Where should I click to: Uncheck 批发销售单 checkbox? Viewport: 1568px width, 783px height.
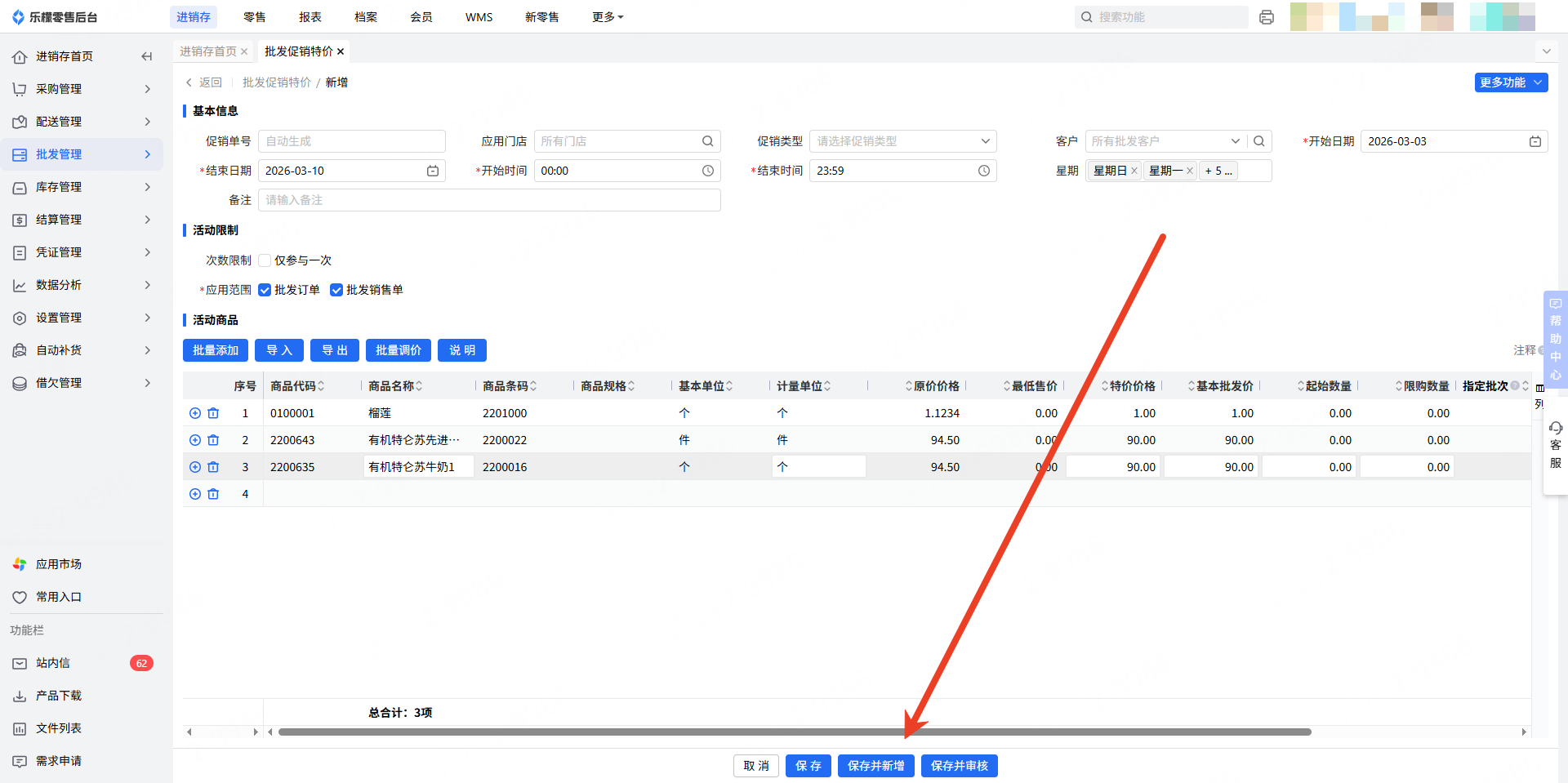pos(336,290)
